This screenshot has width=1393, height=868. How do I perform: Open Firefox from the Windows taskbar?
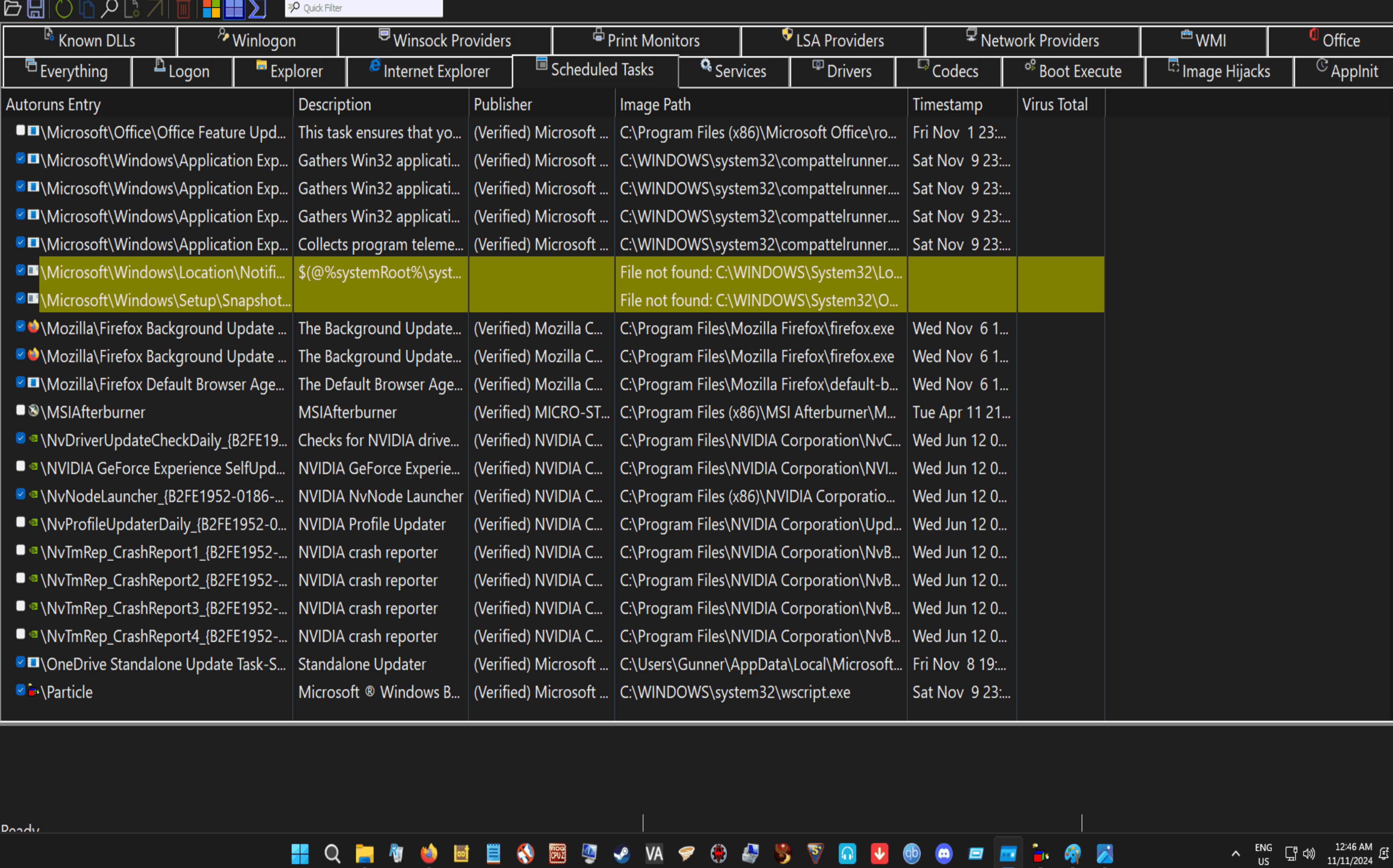(x=428, y=853)
